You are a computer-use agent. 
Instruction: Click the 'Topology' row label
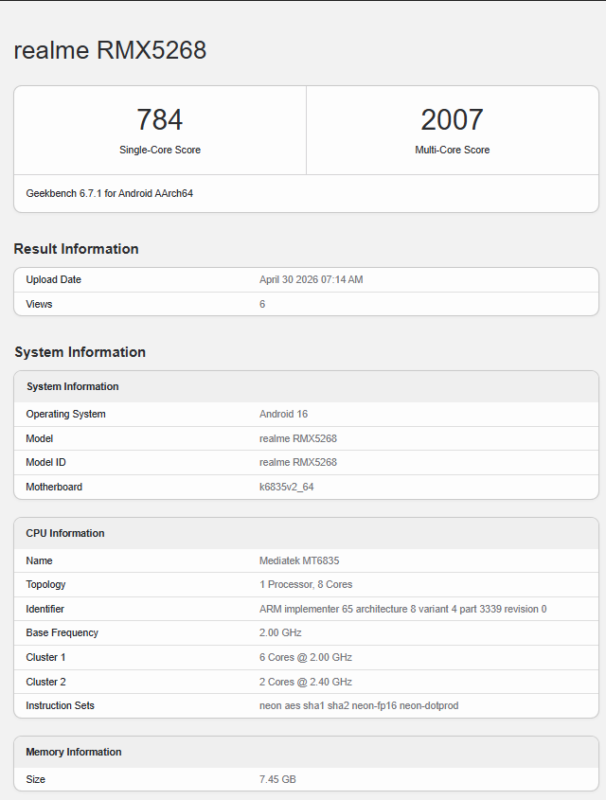tap(46, 585)
